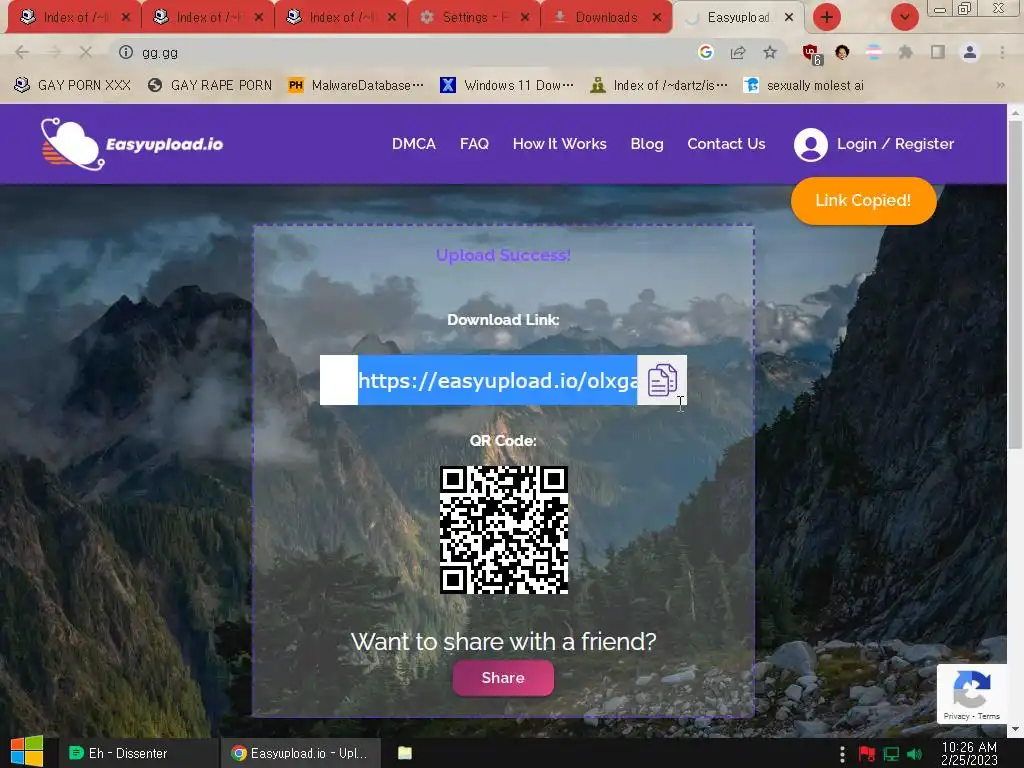
Task: Close the Downloads tab
Action: (x=656, y=18)
